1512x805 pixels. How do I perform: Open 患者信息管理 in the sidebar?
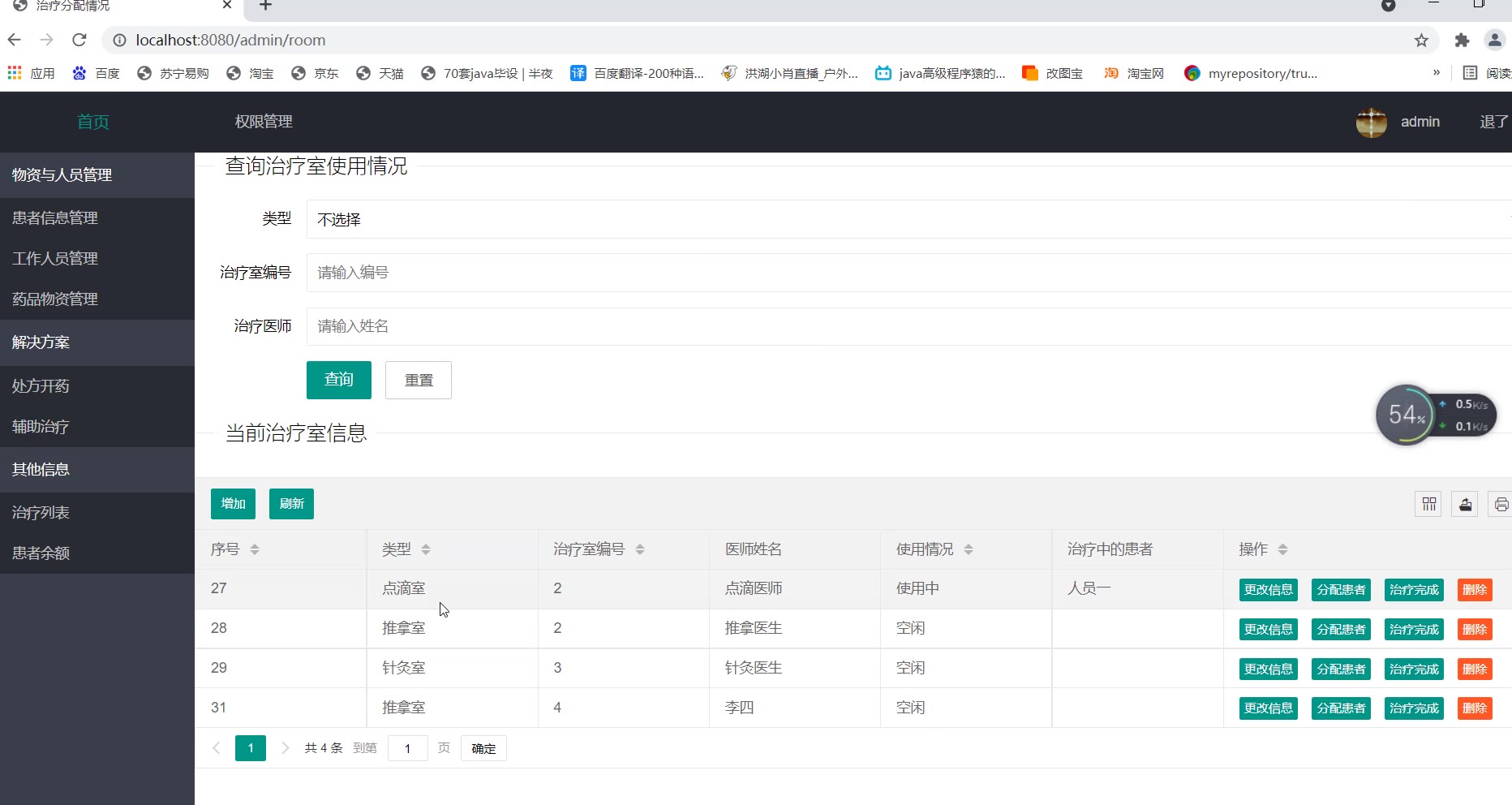point(97,217)
